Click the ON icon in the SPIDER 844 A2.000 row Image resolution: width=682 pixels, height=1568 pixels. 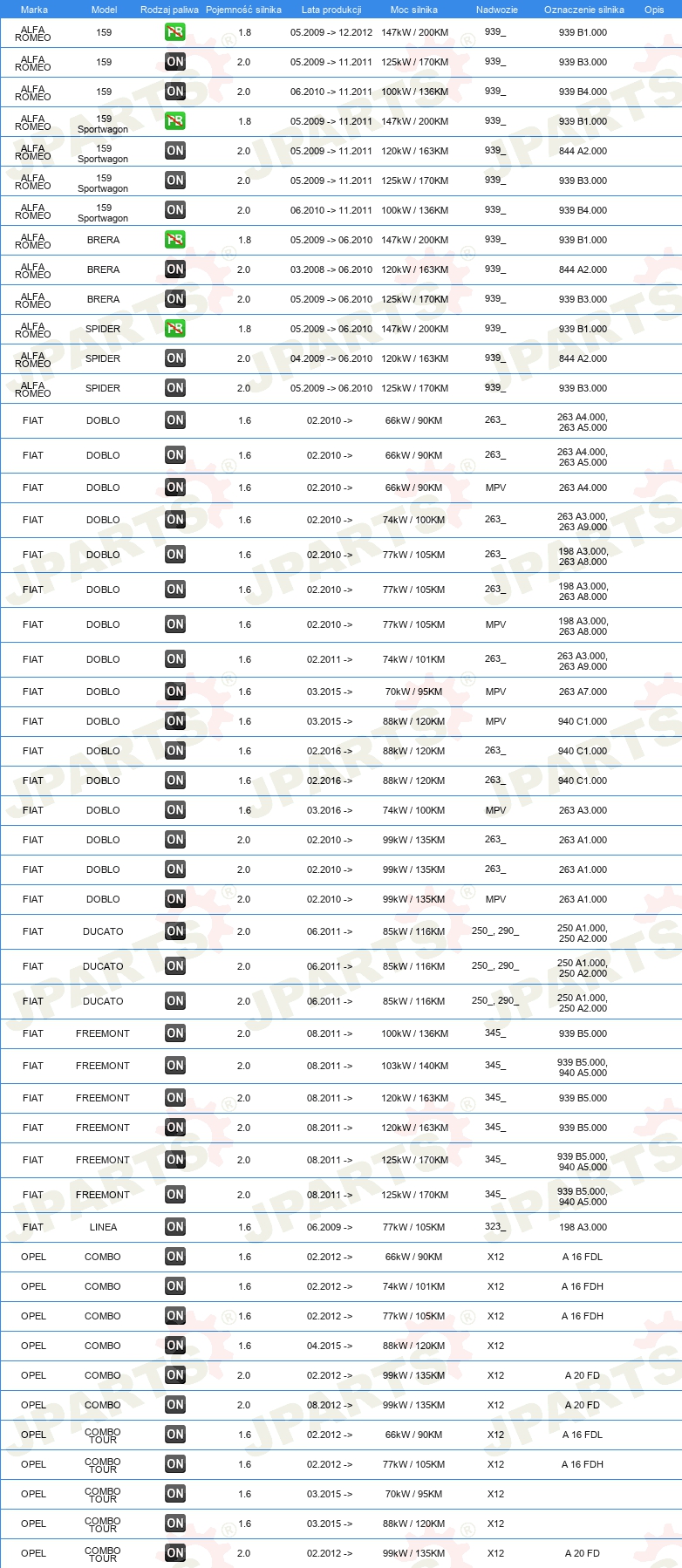[x=175, y=358]
